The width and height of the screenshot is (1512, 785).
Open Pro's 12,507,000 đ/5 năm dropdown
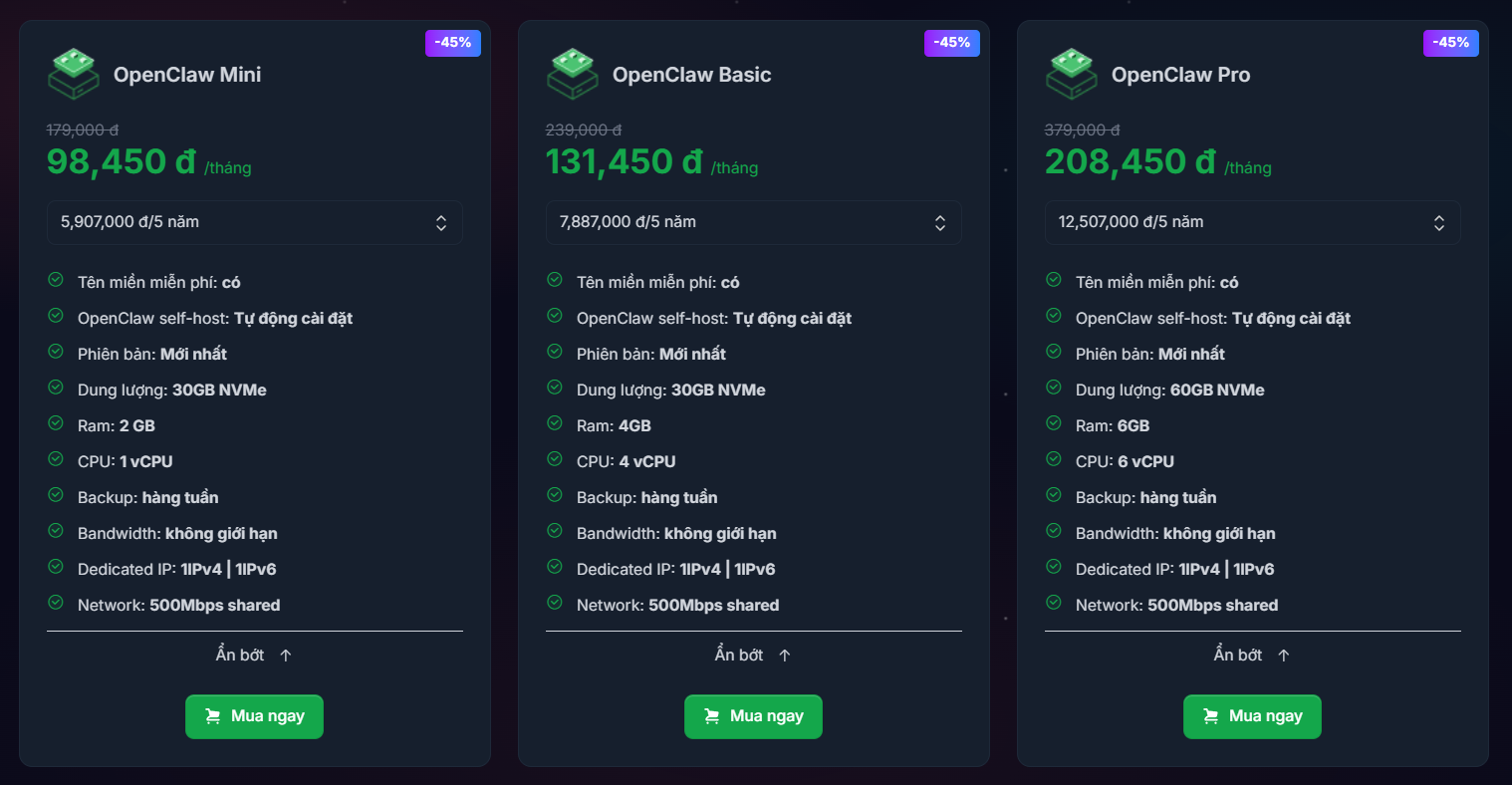[1252, 222]
